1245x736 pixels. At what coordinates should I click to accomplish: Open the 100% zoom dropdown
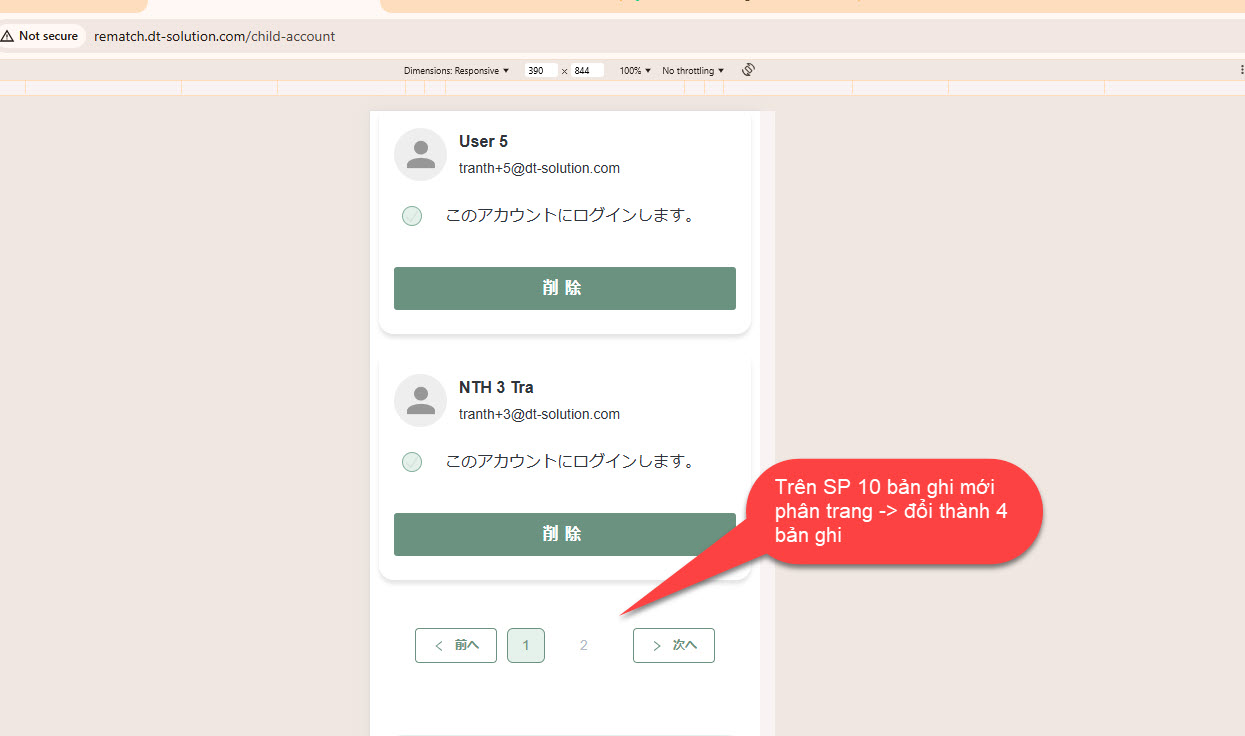click(x=635, y=71)
